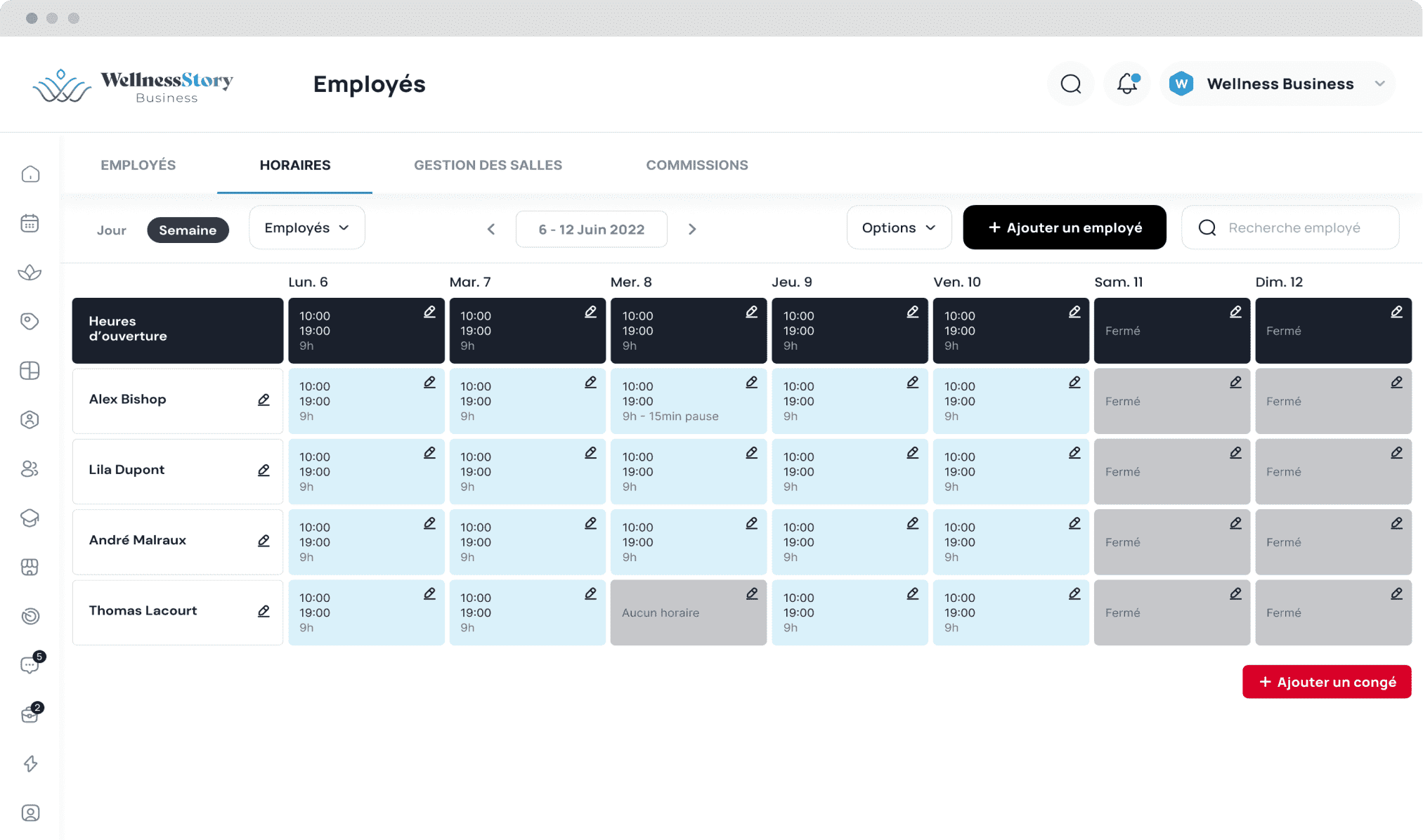The width and height of the screenshot is (1423, 840).
Task: Go to next week arrow
Action: (x=692, y=229)
